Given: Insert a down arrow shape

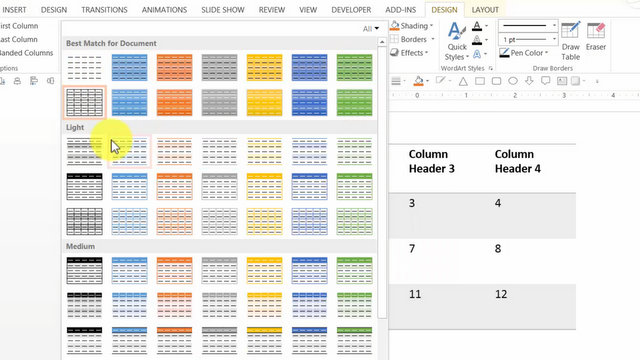Looking at the screenshot, I should [x=529, y=81].
